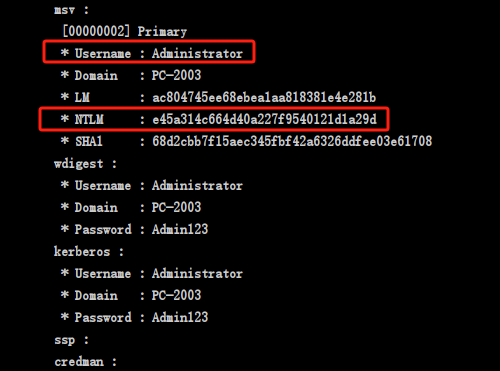The image size is (500, 371).
Task: Click the NTLM hash value e45a314c...
Action: click(x=264, y=119)
